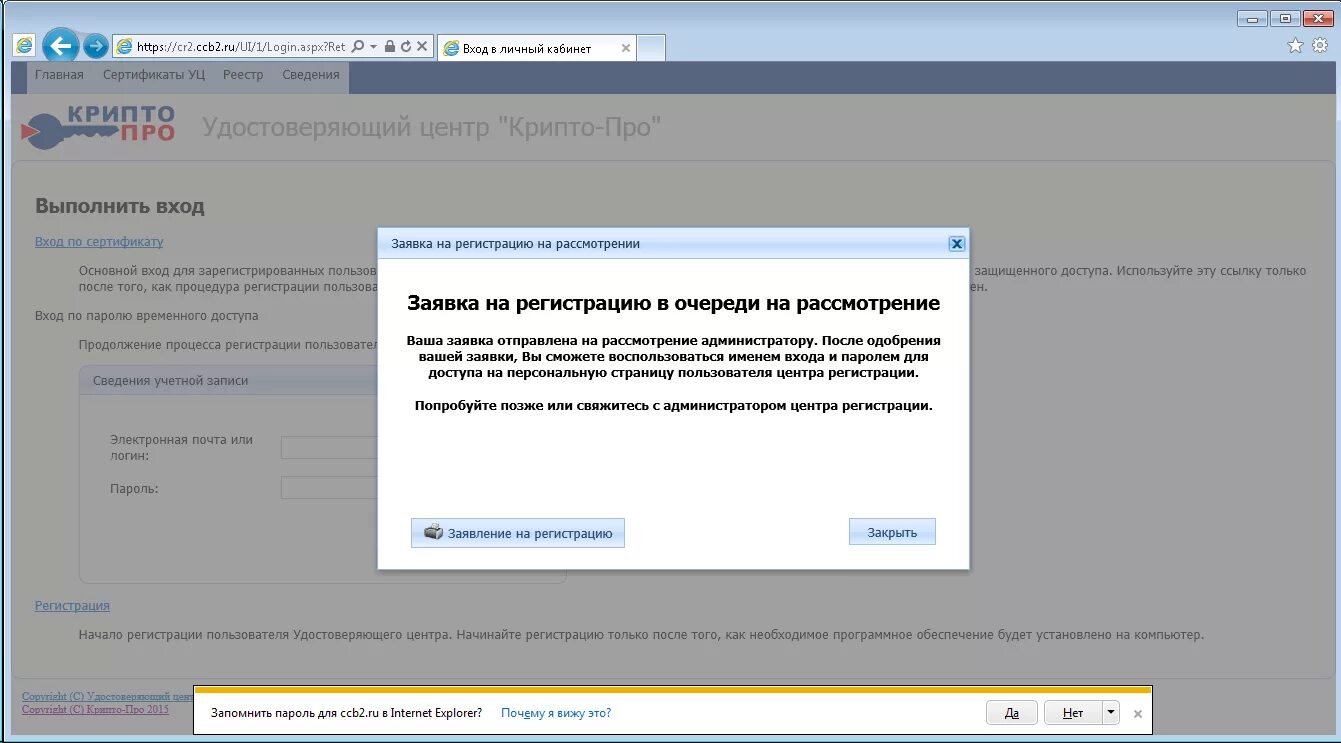Screen dimensions: 1341x743
Task: Click the heading 'Заявка на регистрацию в очереди на рассмотрение'
Action: click(673, 303)
